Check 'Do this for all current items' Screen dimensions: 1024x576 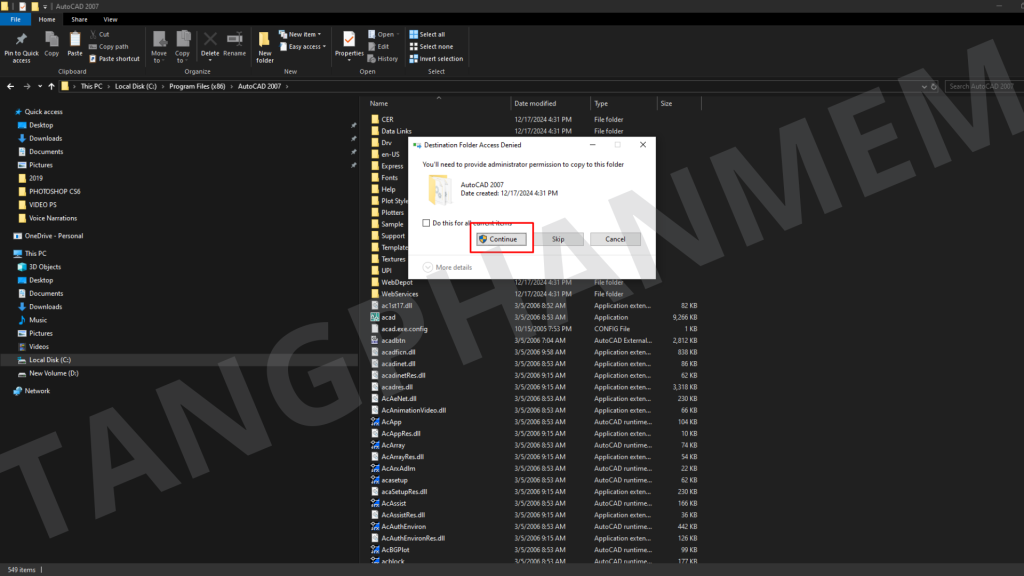[x=427, y=223]
